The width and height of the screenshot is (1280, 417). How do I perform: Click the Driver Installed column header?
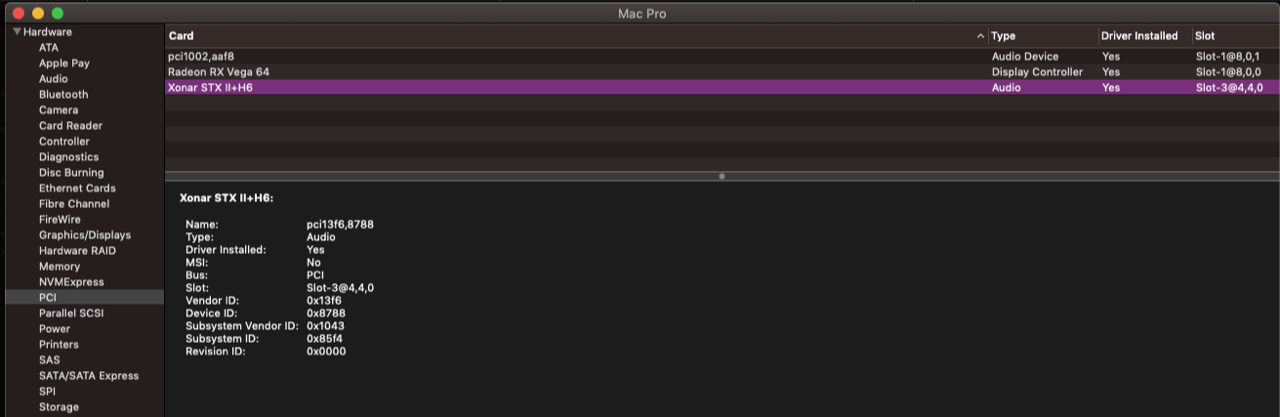tap(1145, 36)
